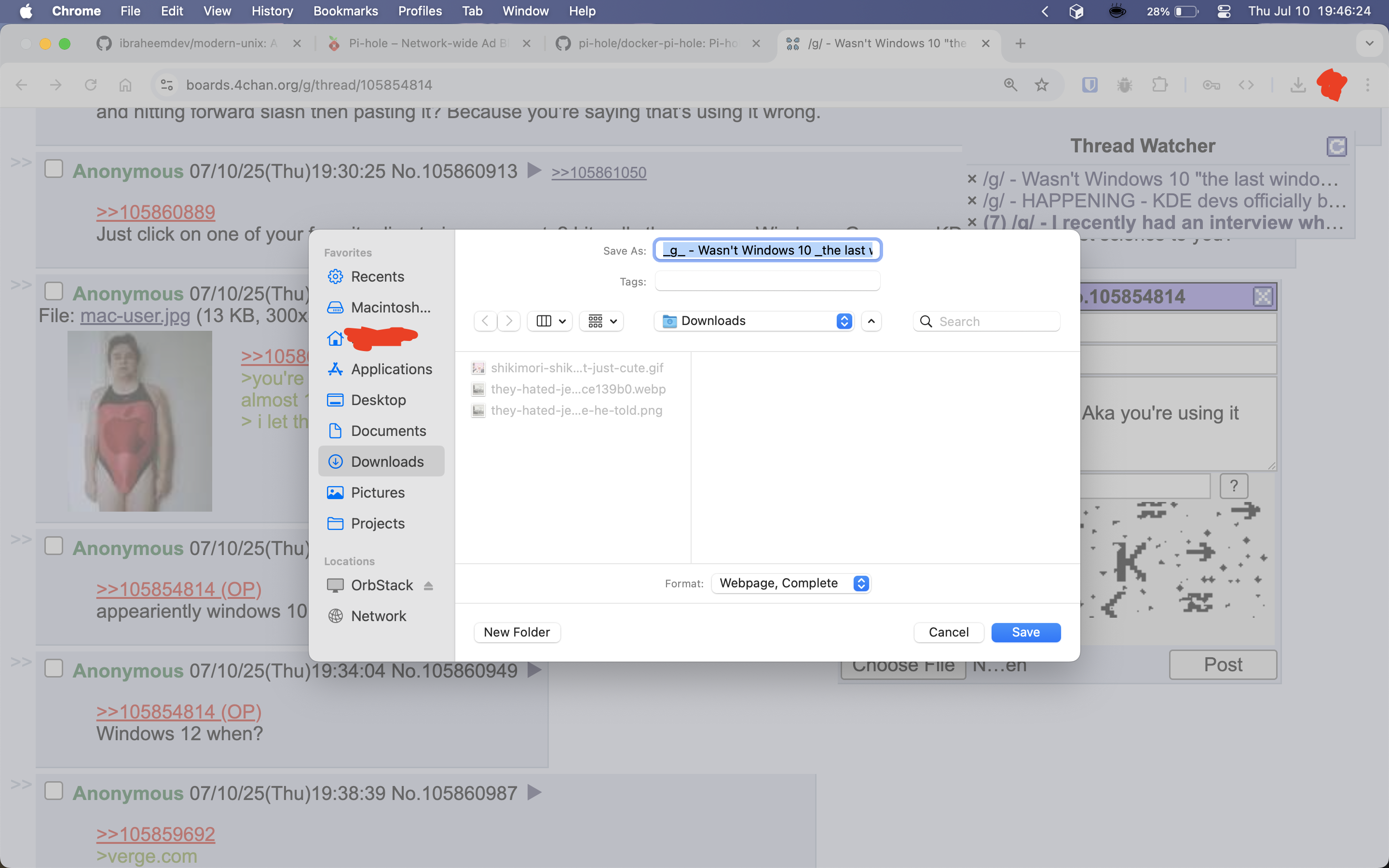1389x868 pixels.
Task: Switch to Pi-hole Network-wide Ad tab
Action: pos(428,43)
